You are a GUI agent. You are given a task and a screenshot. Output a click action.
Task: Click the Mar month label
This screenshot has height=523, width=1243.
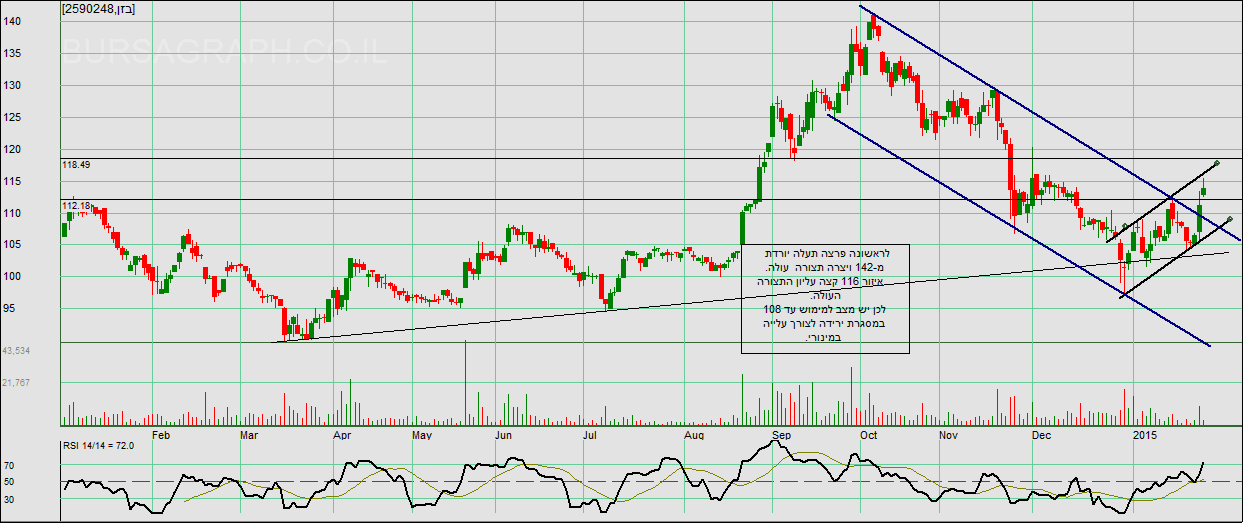(x=247, y=436)
